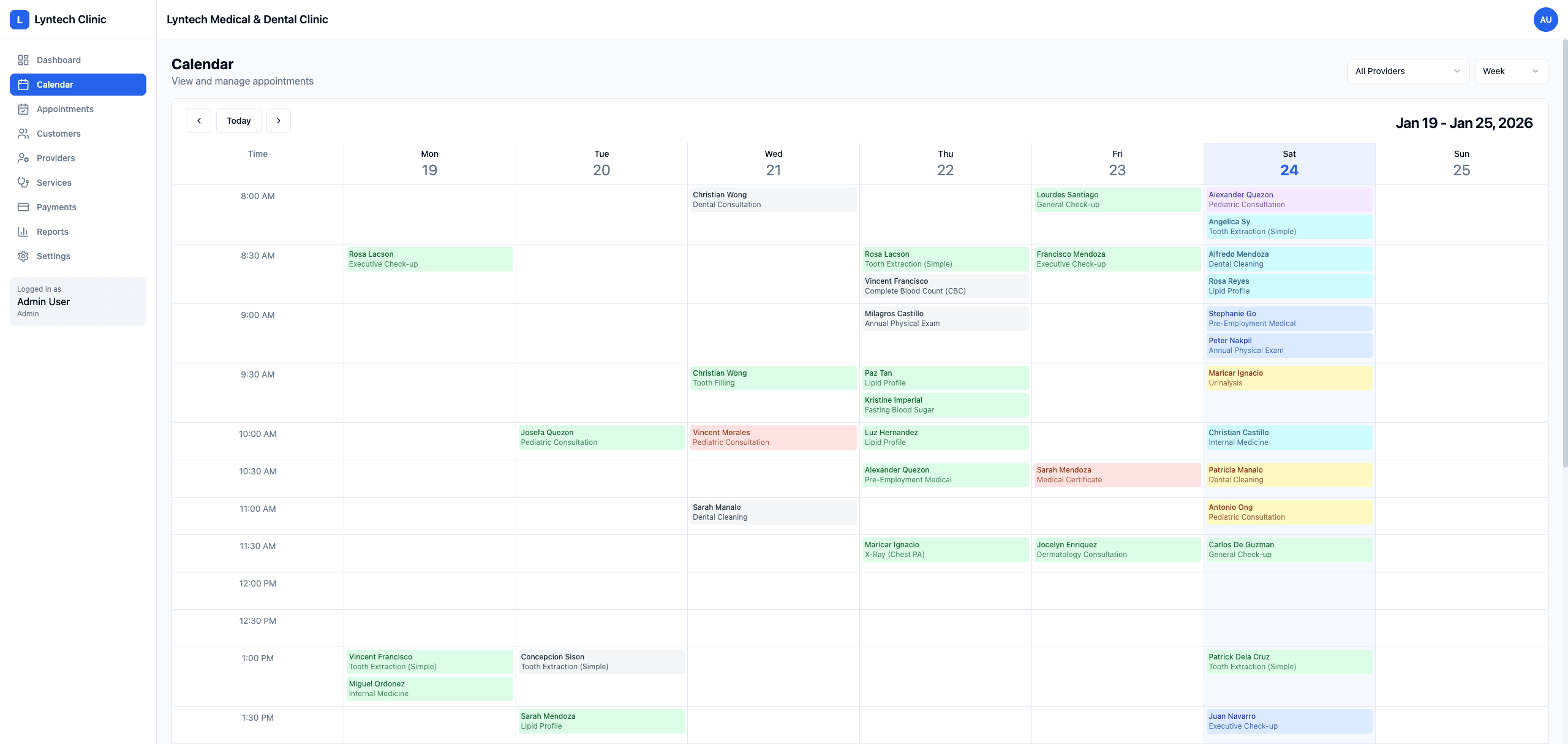This screenshot has height=744, width=1568.
Task: Open Payments menu item
Action: tap(78, 207)
